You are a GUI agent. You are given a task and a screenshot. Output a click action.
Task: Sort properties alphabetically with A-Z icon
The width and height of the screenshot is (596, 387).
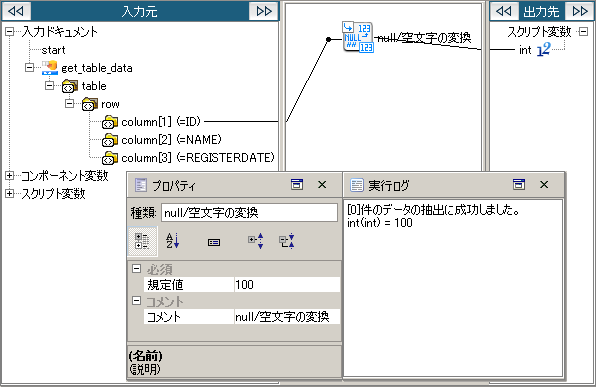pyautogui.click(x=172, y=241)
